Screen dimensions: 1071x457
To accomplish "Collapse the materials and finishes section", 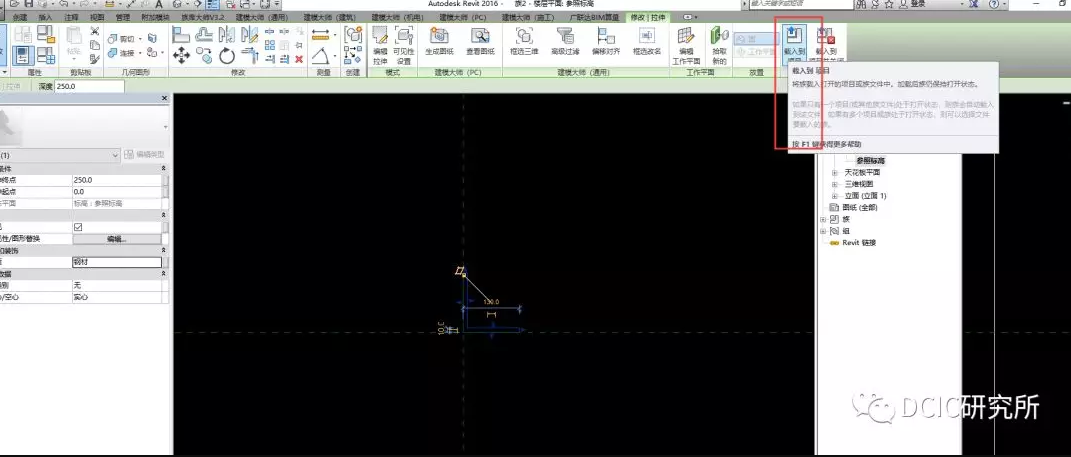I will coord(163,251).
